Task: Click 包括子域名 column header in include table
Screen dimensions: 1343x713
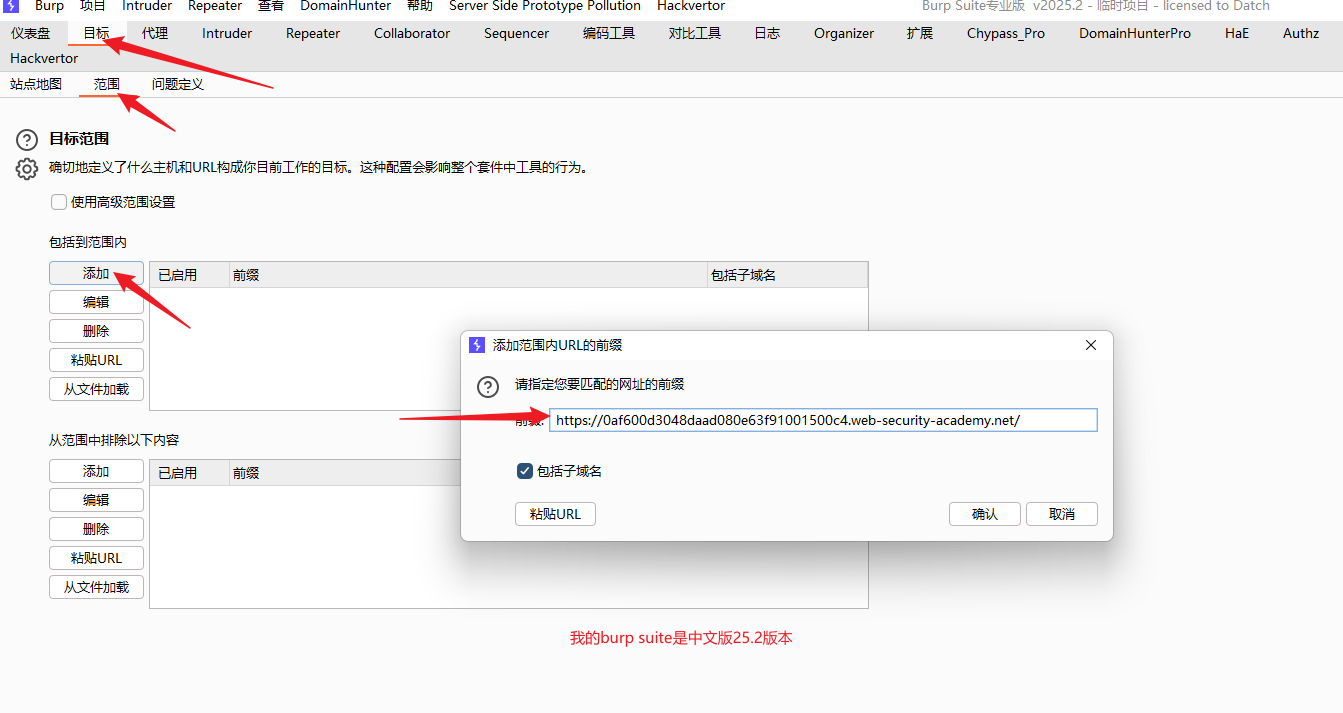Action: coord(787,275)
